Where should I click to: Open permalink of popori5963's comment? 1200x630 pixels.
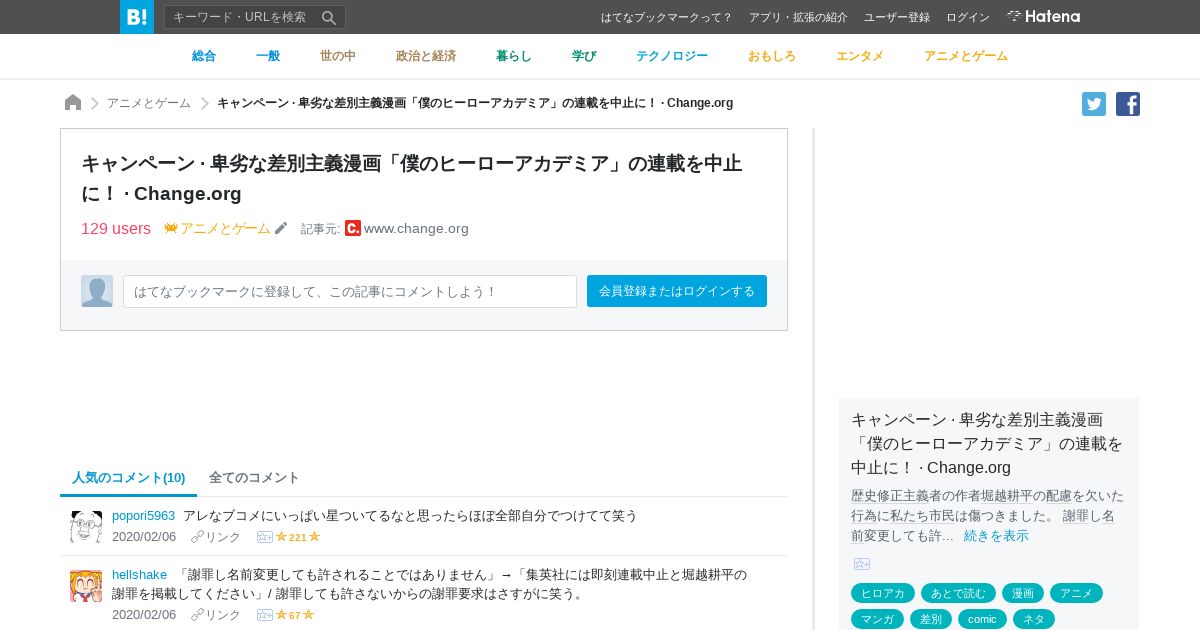216,537
